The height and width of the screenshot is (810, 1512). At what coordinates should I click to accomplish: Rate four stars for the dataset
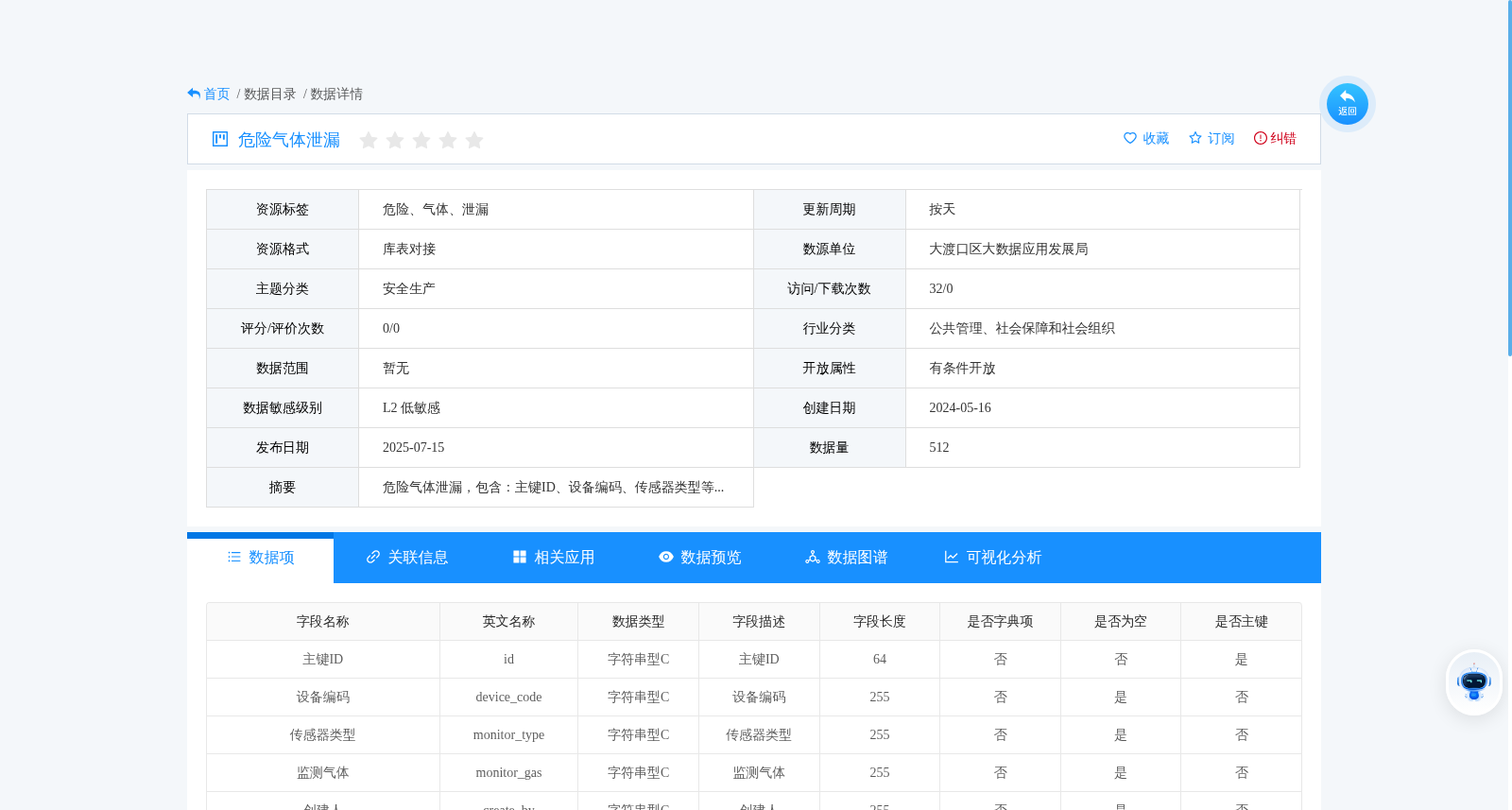coord(448,140)
